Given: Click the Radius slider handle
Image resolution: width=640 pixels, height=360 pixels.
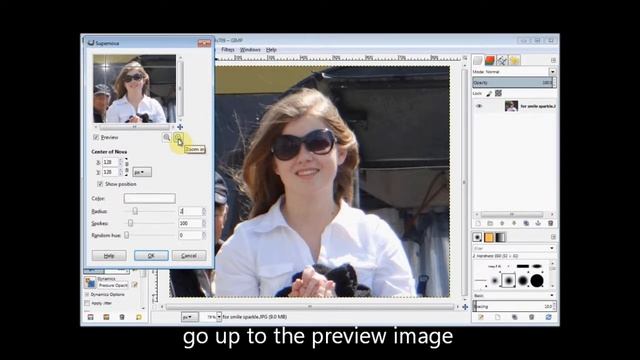Looking at the screenshot, I should coord(135,211).
